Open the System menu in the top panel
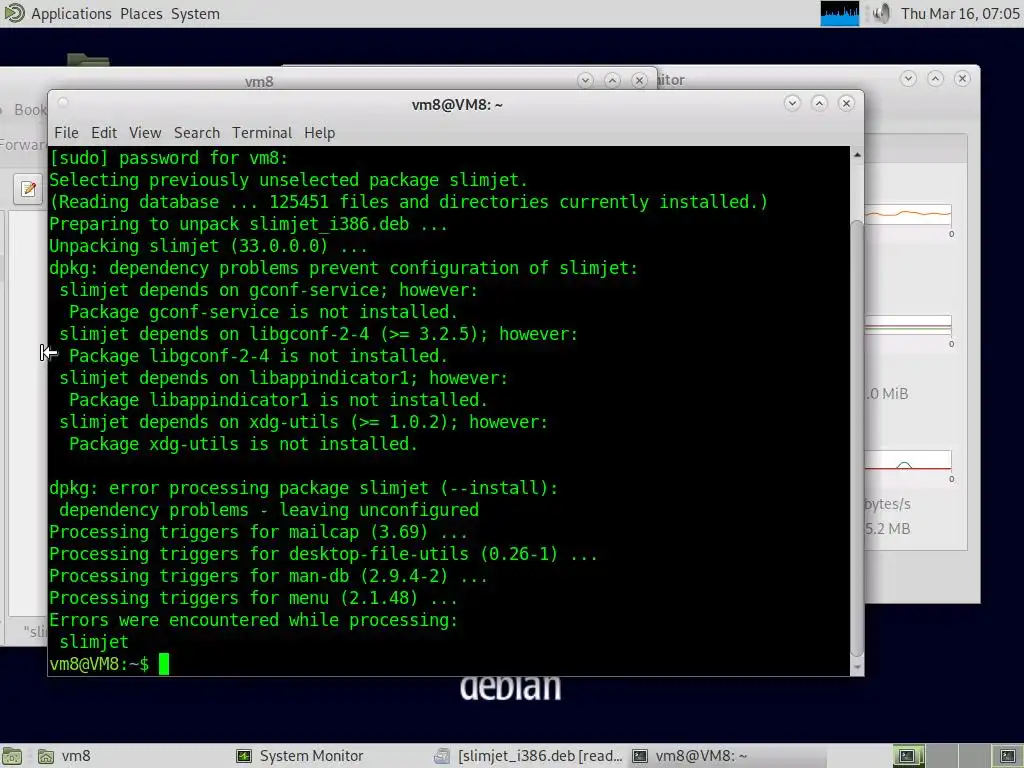This screenshot has width=1024, height=768. [x=195, y=14]
